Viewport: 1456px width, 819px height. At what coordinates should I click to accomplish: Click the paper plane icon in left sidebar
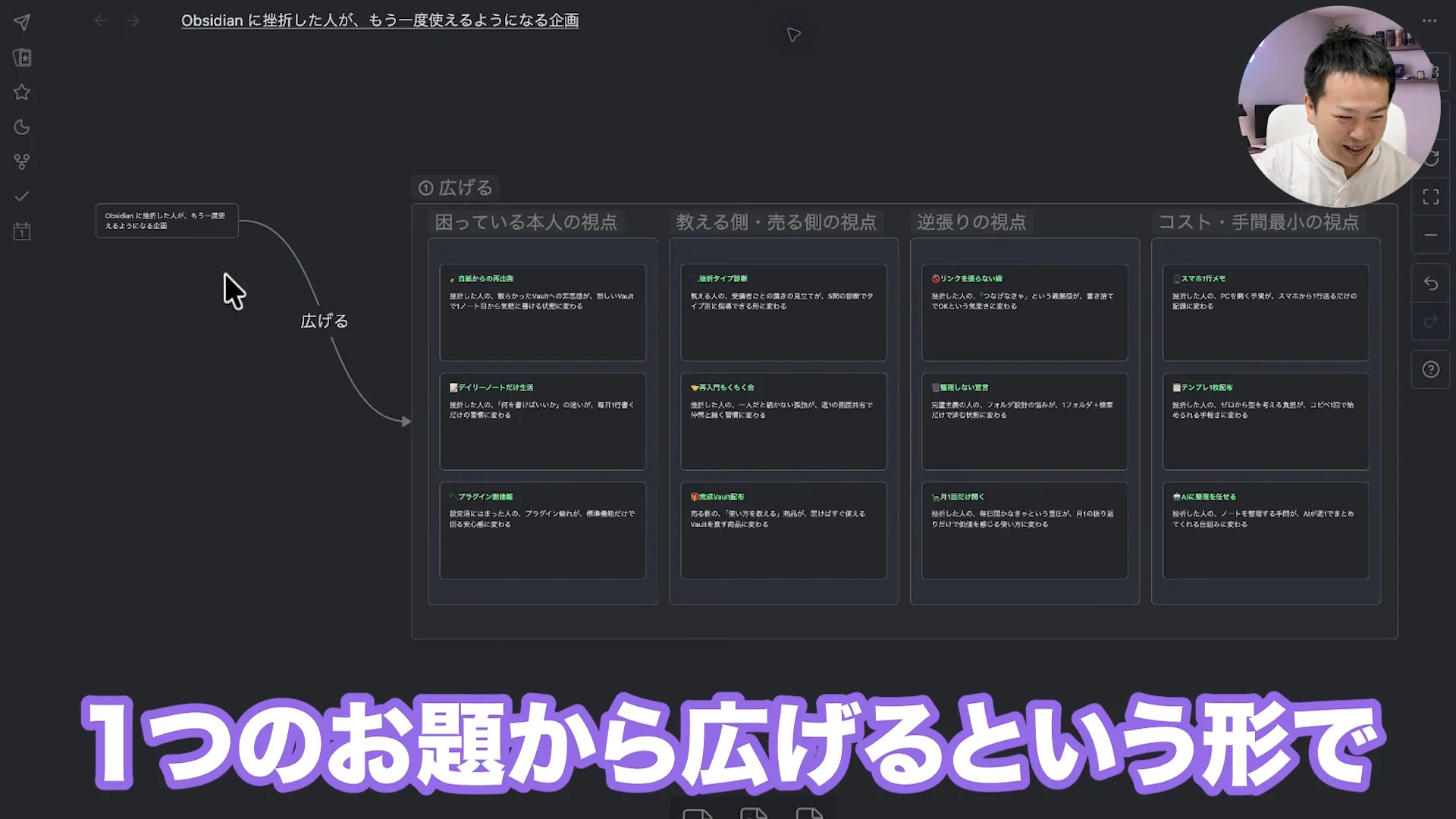click(22, 23)
